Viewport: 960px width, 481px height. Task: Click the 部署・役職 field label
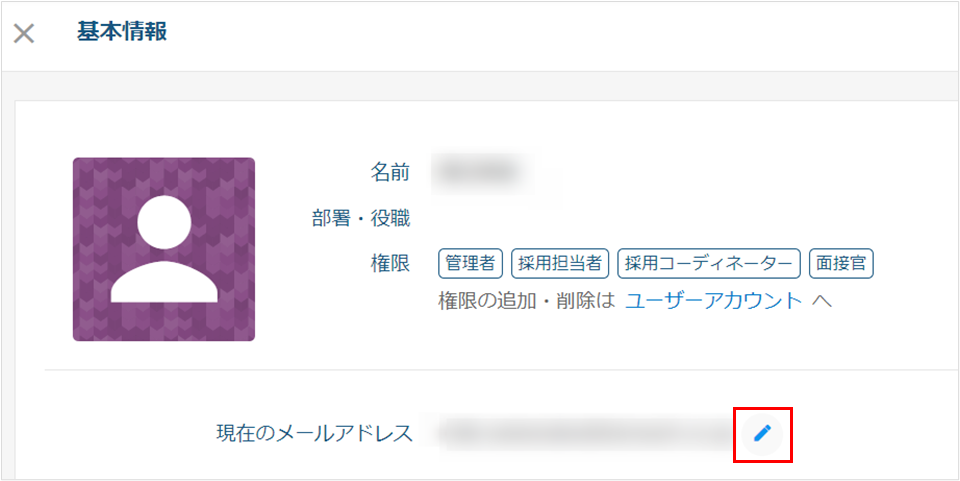361,218
